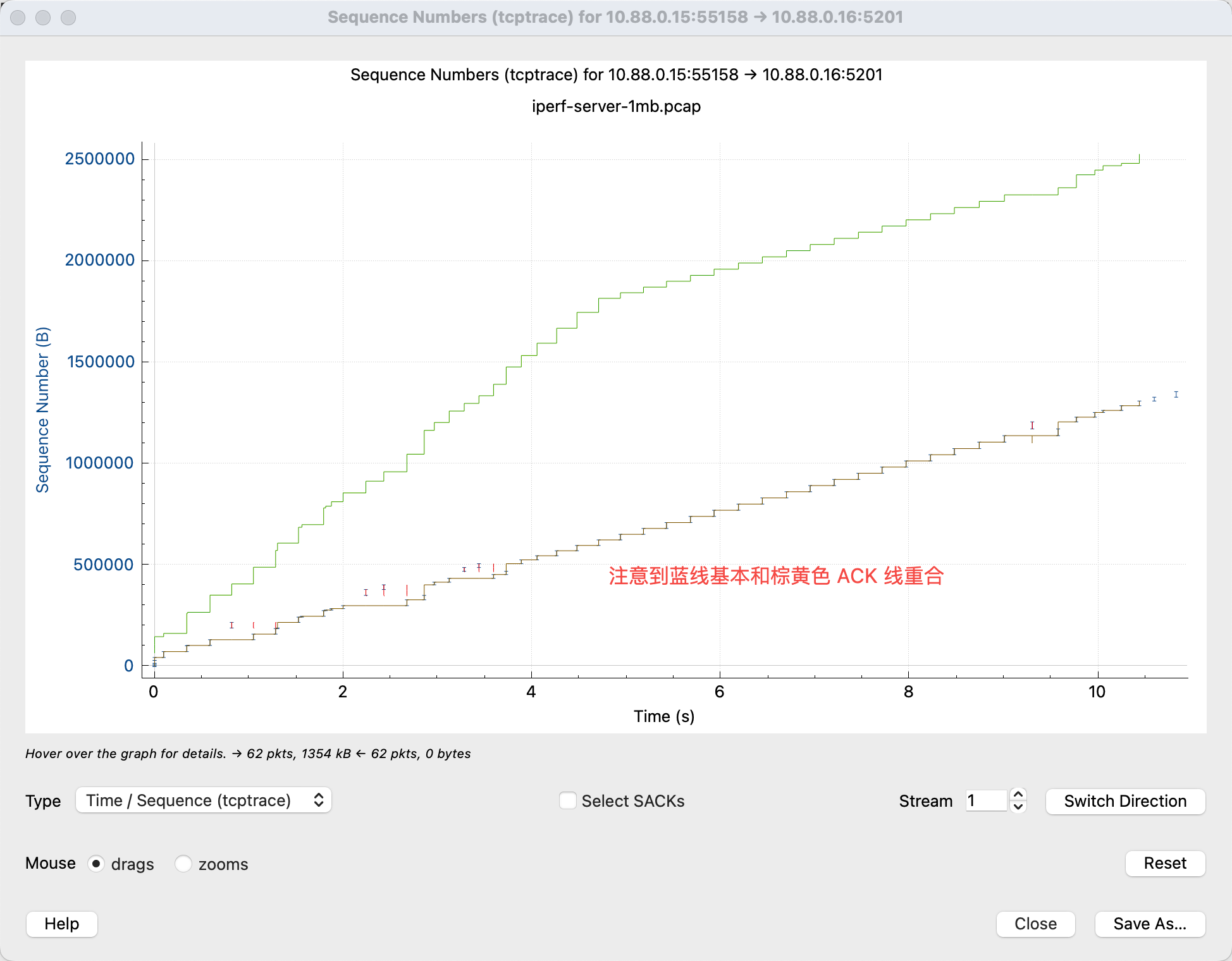Enable the Select SACKs checkbox
The width and height of the screenshot is (1232, 961).
point(568,800)
